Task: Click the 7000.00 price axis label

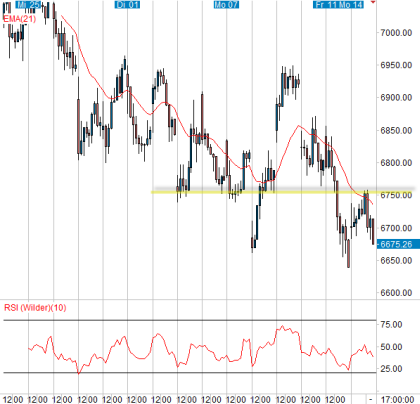Action: point(396,33)
